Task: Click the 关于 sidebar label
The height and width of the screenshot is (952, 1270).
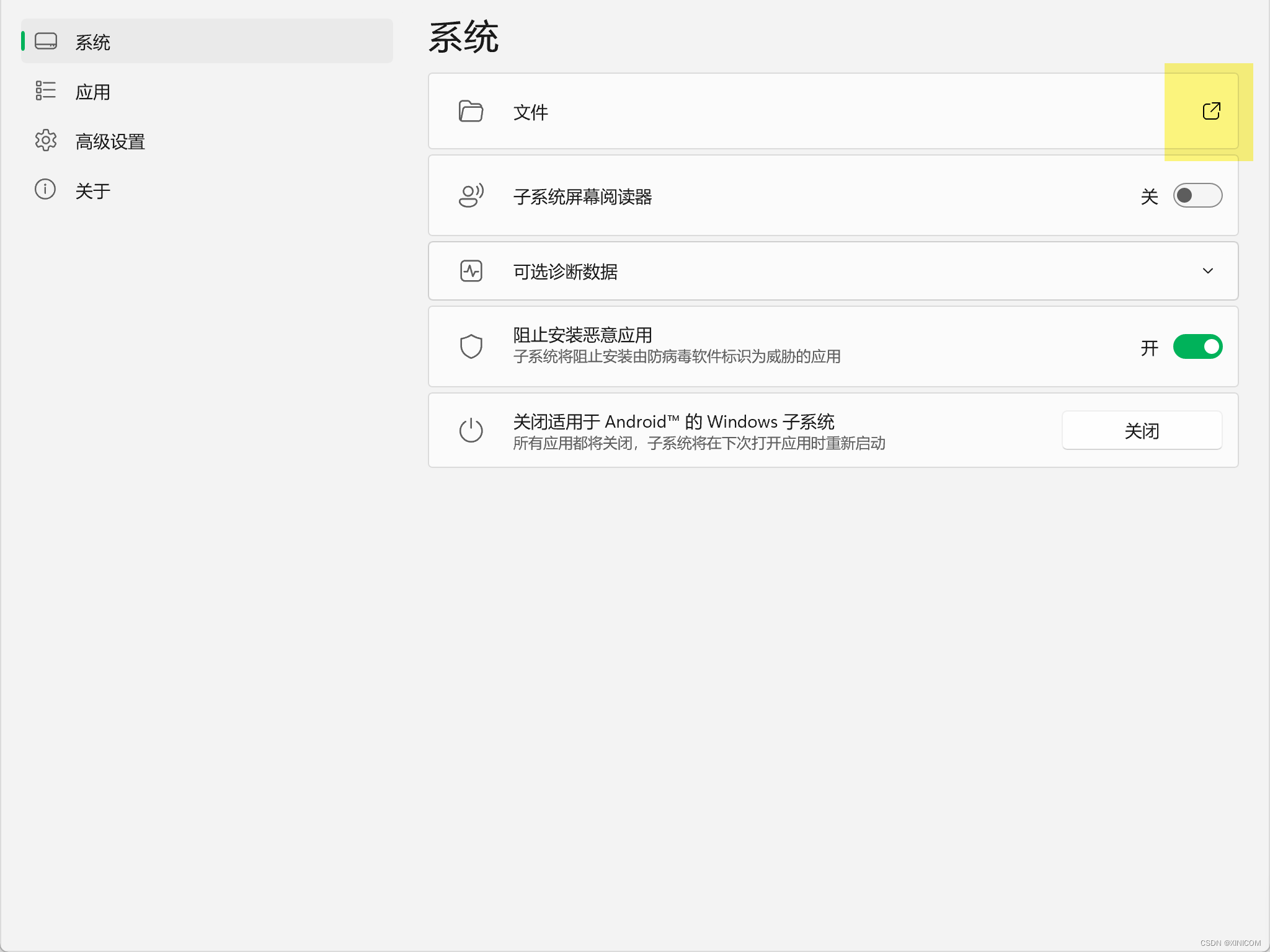Action: (x=93, y=191)
